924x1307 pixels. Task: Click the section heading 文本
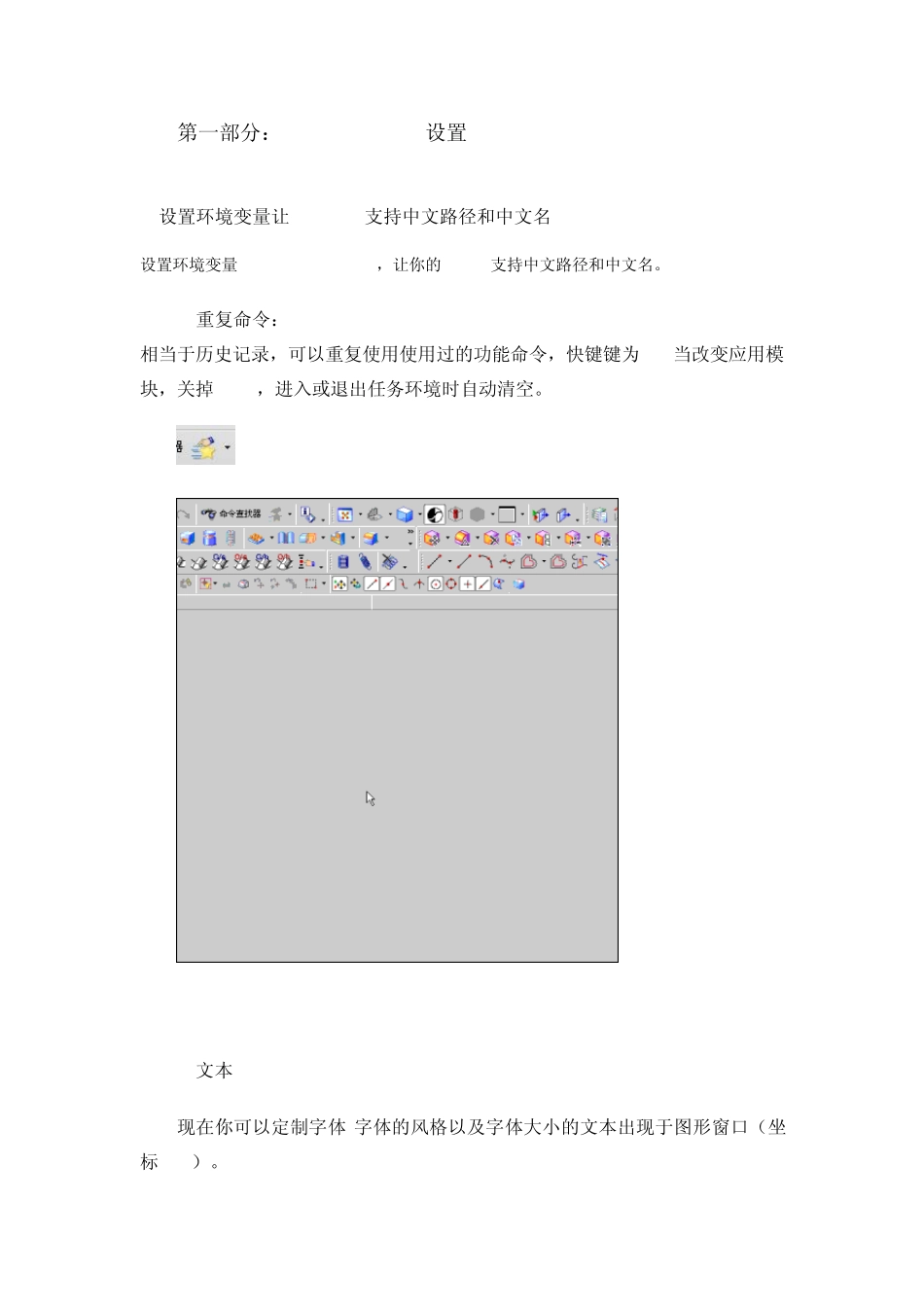click(215, 1071)
